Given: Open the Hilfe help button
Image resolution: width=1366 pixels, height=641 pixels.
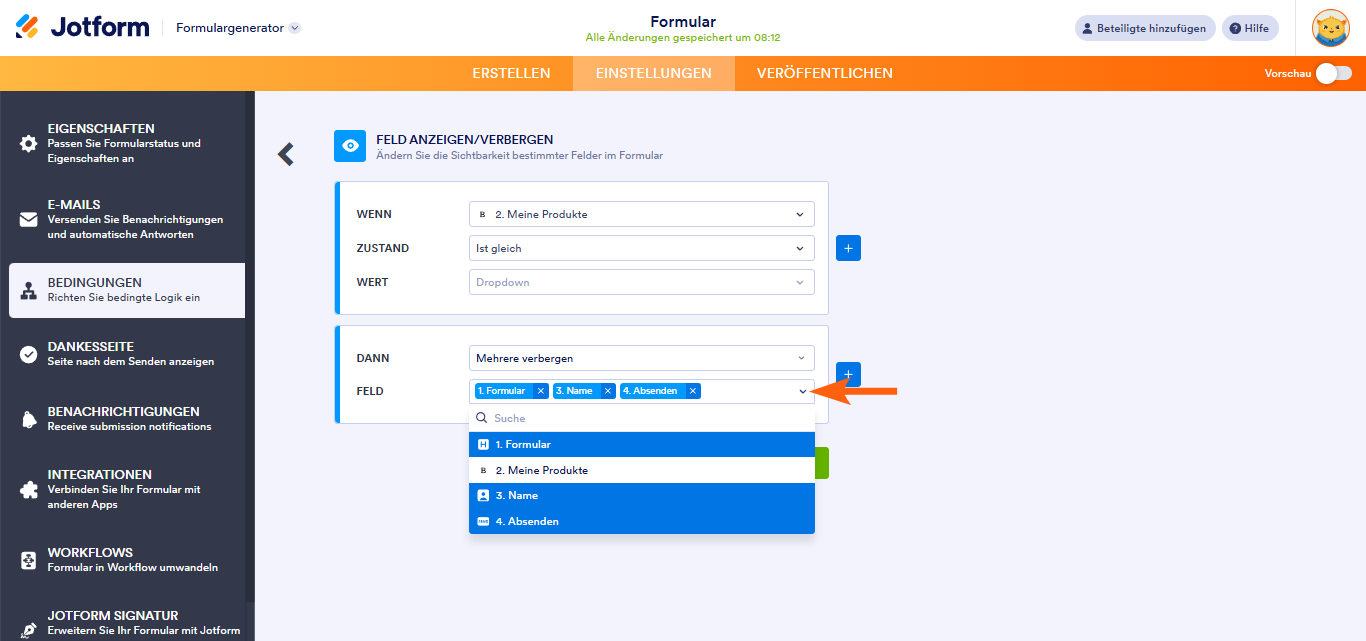Looking at the screenshot, I should pos(1250,28).
